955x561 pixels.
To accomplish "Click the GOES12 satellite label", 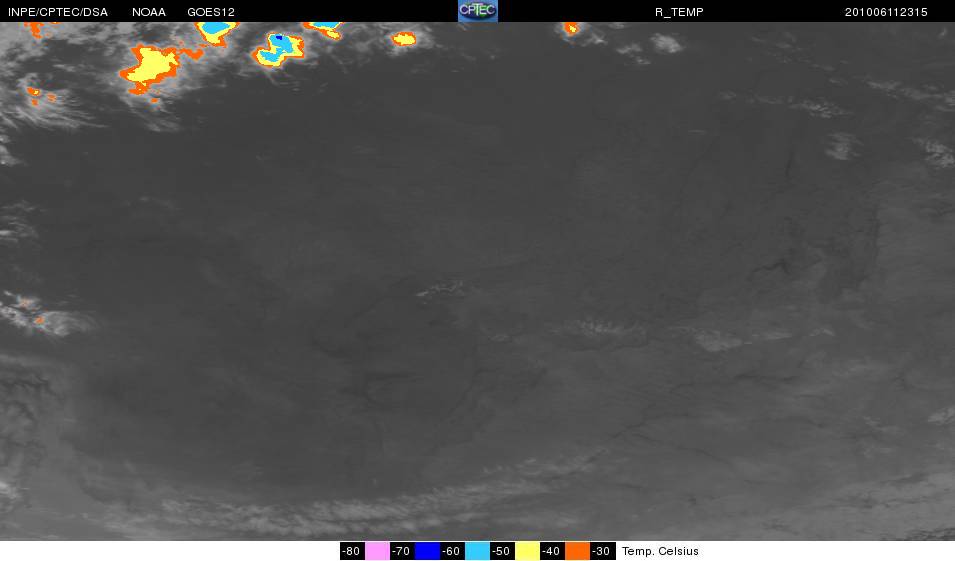I will coord(211,12).
